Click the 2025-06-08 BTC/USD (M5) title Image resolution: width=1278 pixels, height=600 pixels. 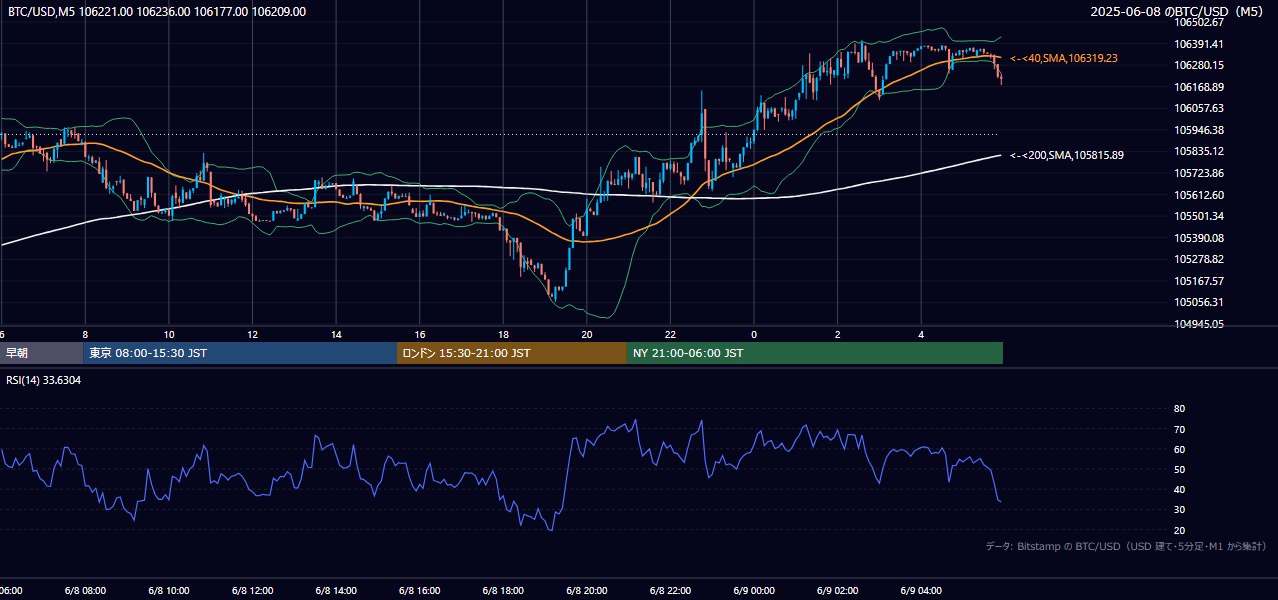point(1178,12)
